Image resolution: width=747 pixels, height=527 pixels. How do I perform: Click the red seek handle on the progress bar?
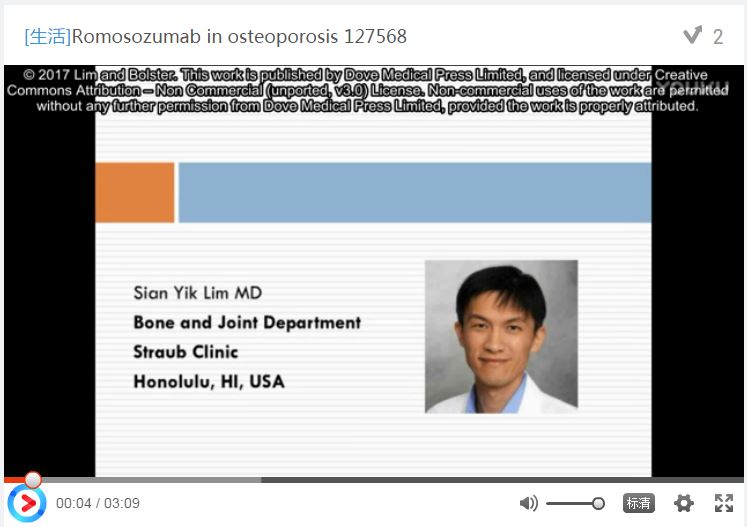point(33,480)
